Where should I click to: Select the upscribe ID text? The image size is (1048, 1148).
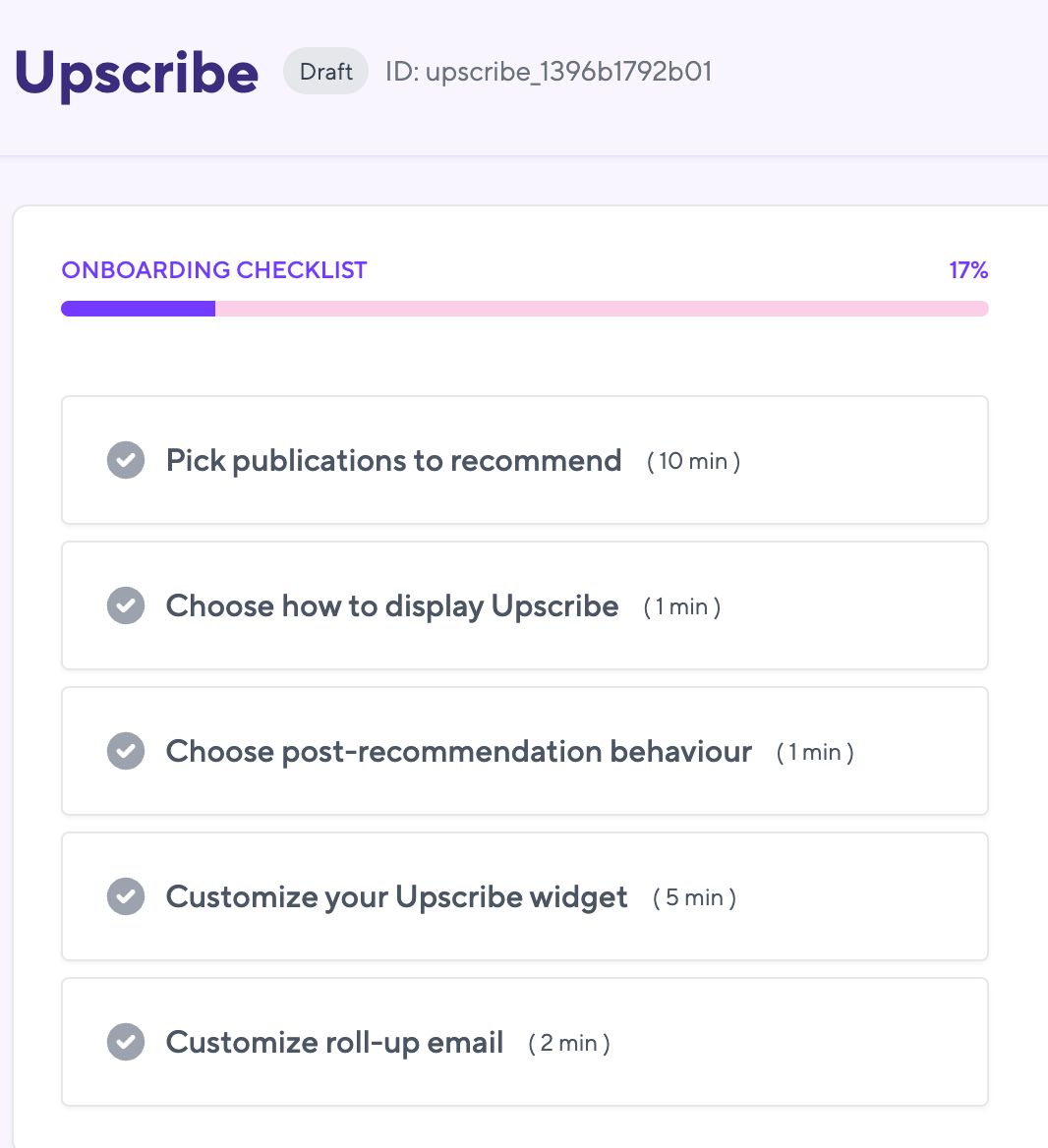(x=549, y=72)
